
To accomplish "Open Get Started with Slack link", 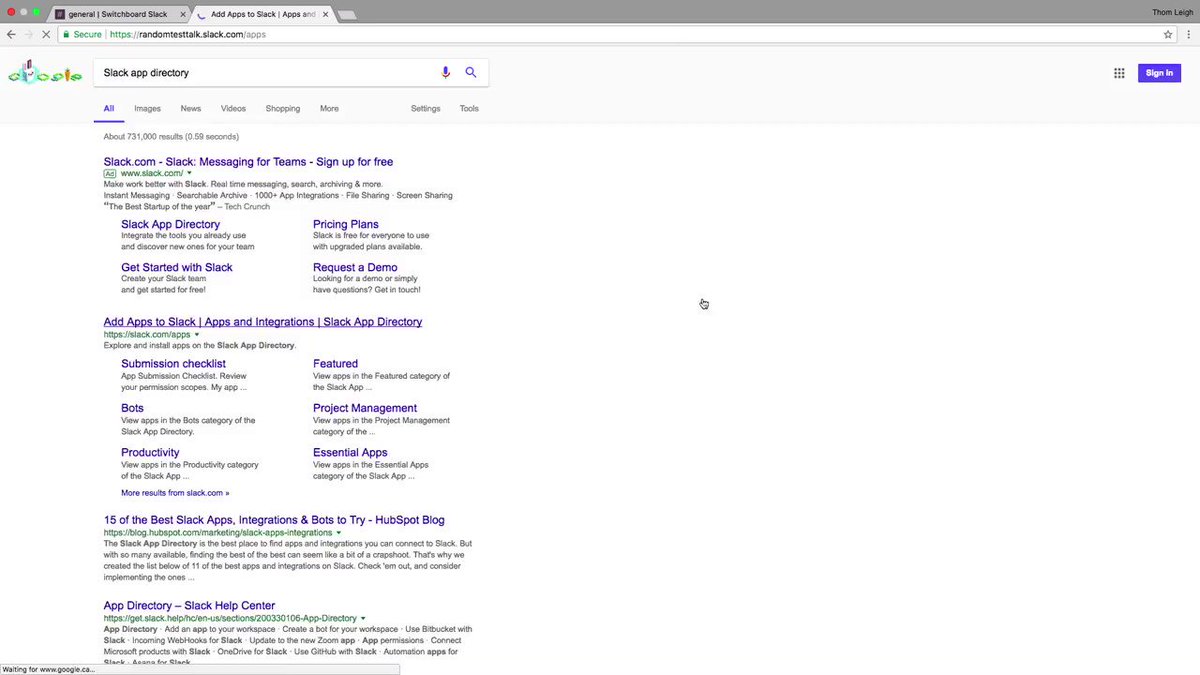I will pos(177,267).
